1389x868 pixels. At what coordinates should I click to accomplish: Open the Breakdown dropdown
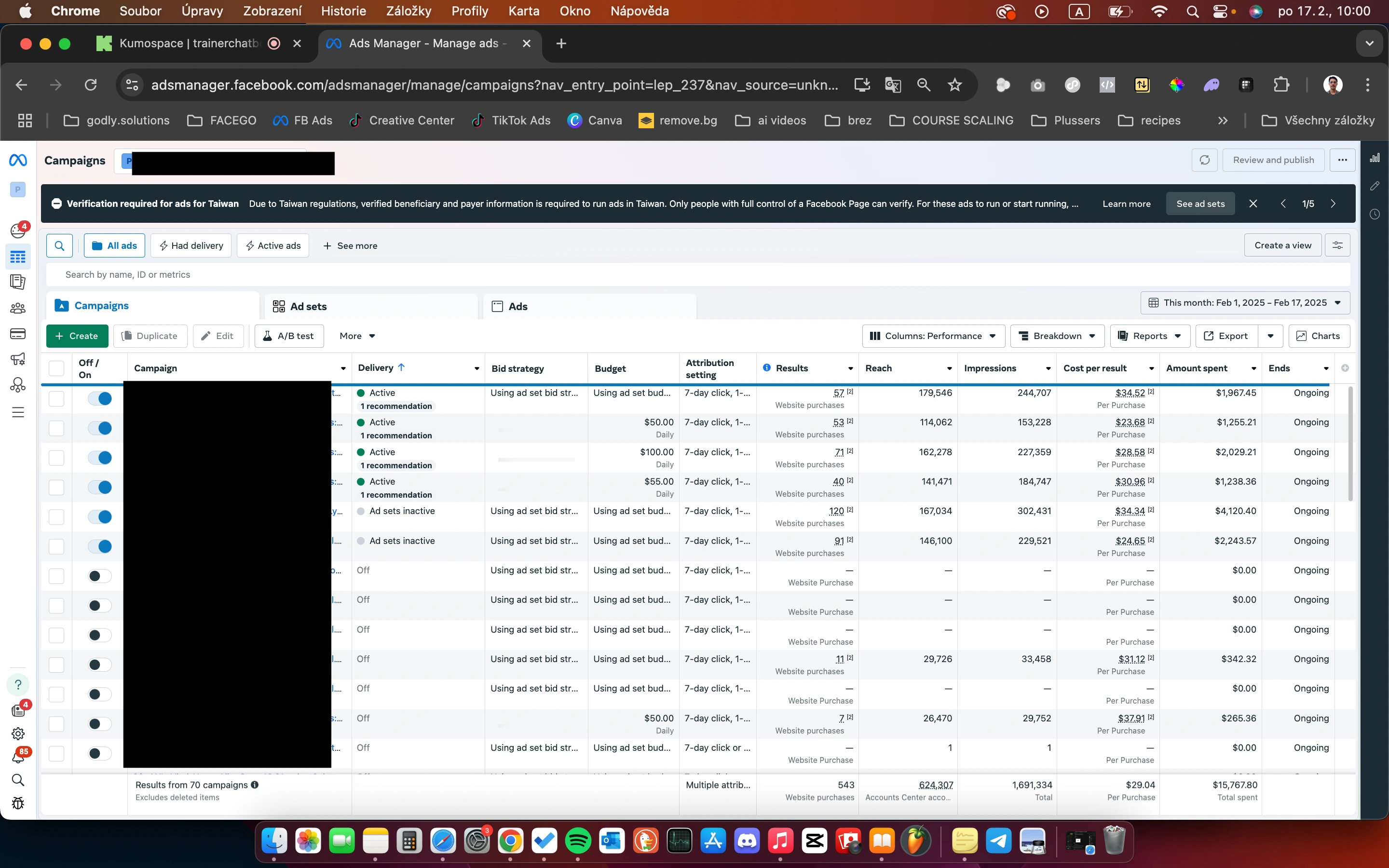[x=1057, y=336]
